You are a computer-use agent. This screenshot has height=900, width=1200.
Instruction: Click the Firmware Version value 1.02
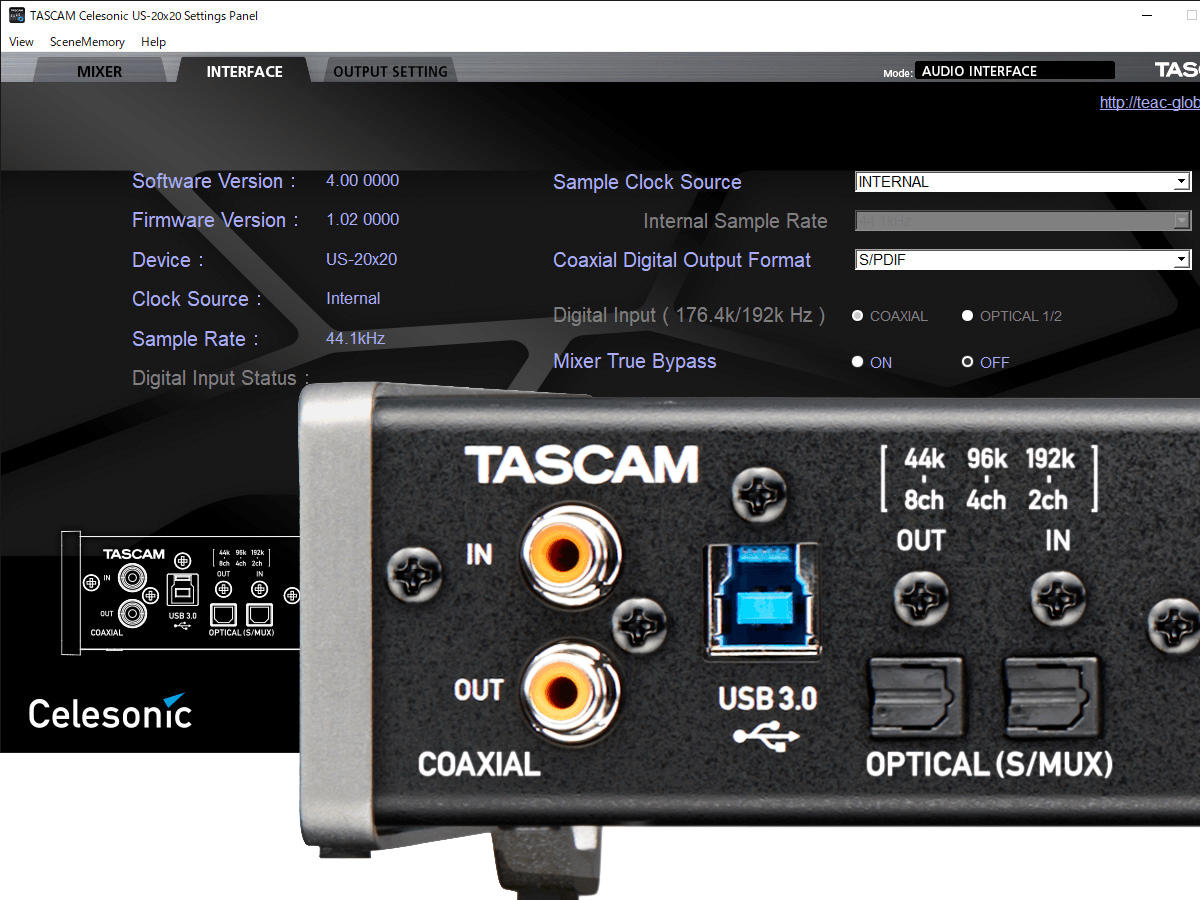point(362,220)
